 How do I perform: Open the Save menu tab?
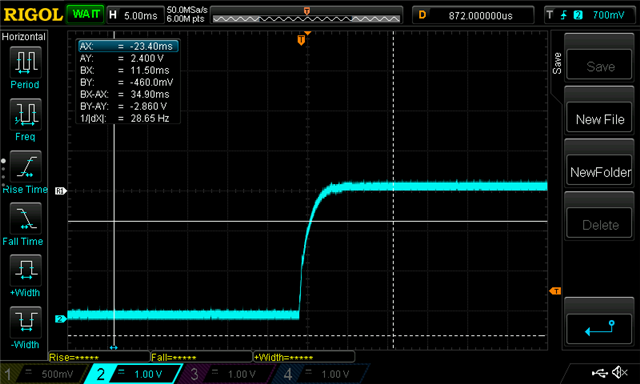click(557, 63)
